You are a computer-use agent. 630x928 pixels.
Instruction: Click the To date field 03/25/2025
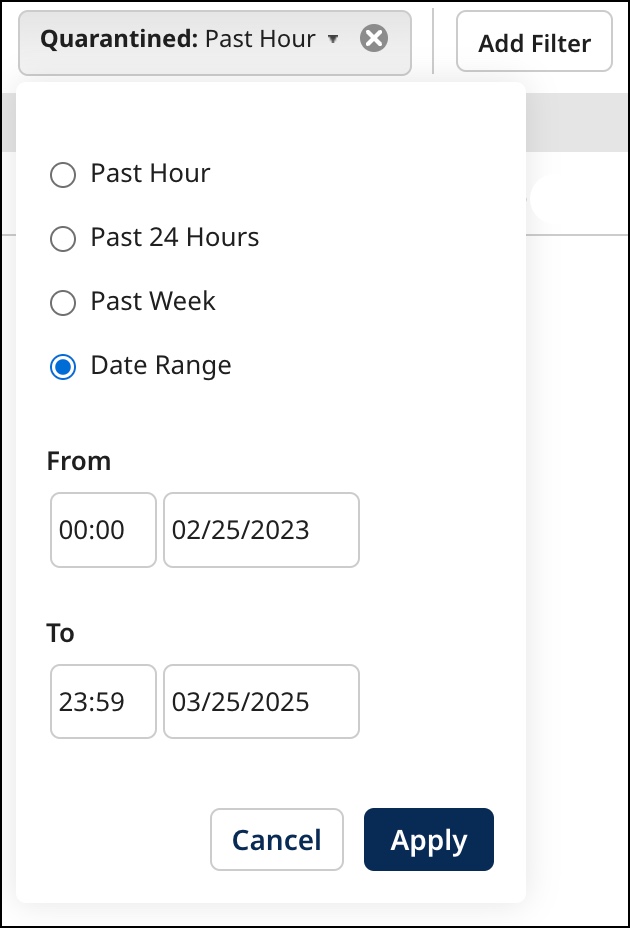(x=261, y=701)
